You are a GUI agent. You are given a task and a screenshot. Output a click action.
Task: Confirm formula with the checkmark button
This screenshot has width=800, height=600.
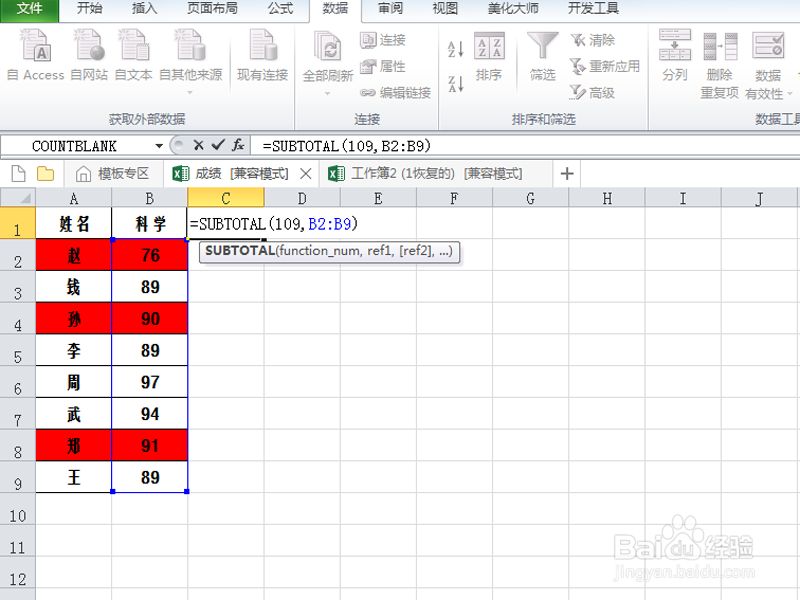[x=218, y=146]
